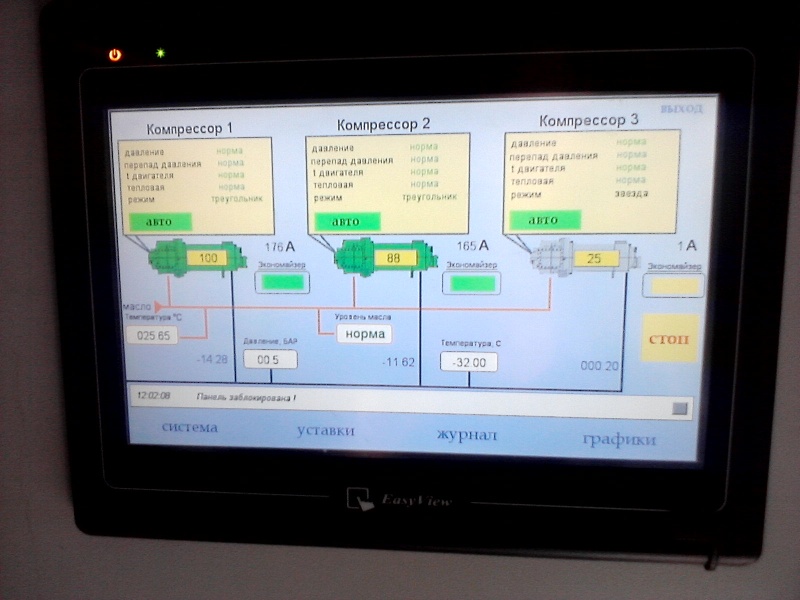The image size is (800, 600).
Task: Click the yellow СТОП button
Action: pos(669,338)
